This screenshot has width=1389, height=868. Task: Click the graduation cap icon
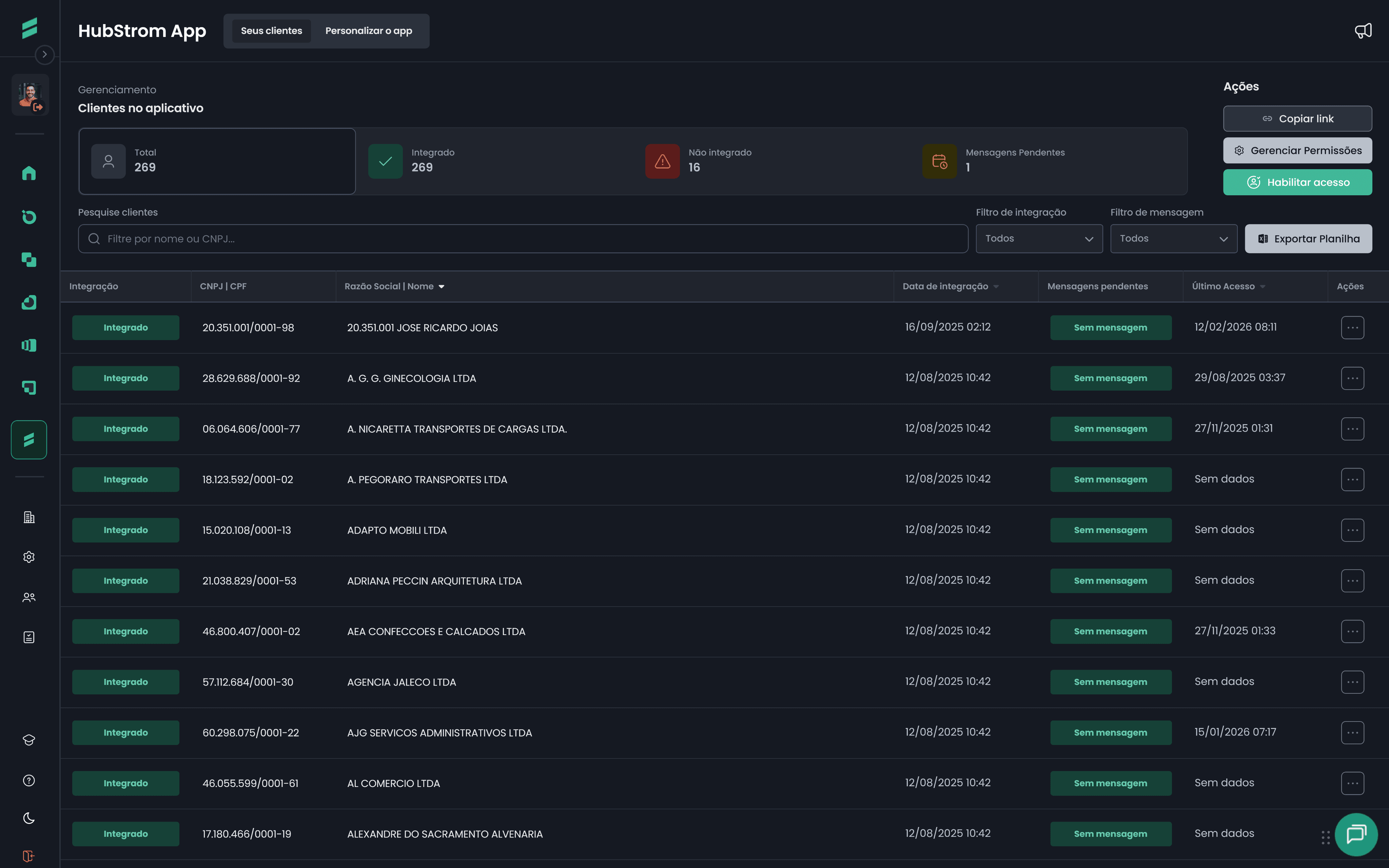tap(29, 740)
